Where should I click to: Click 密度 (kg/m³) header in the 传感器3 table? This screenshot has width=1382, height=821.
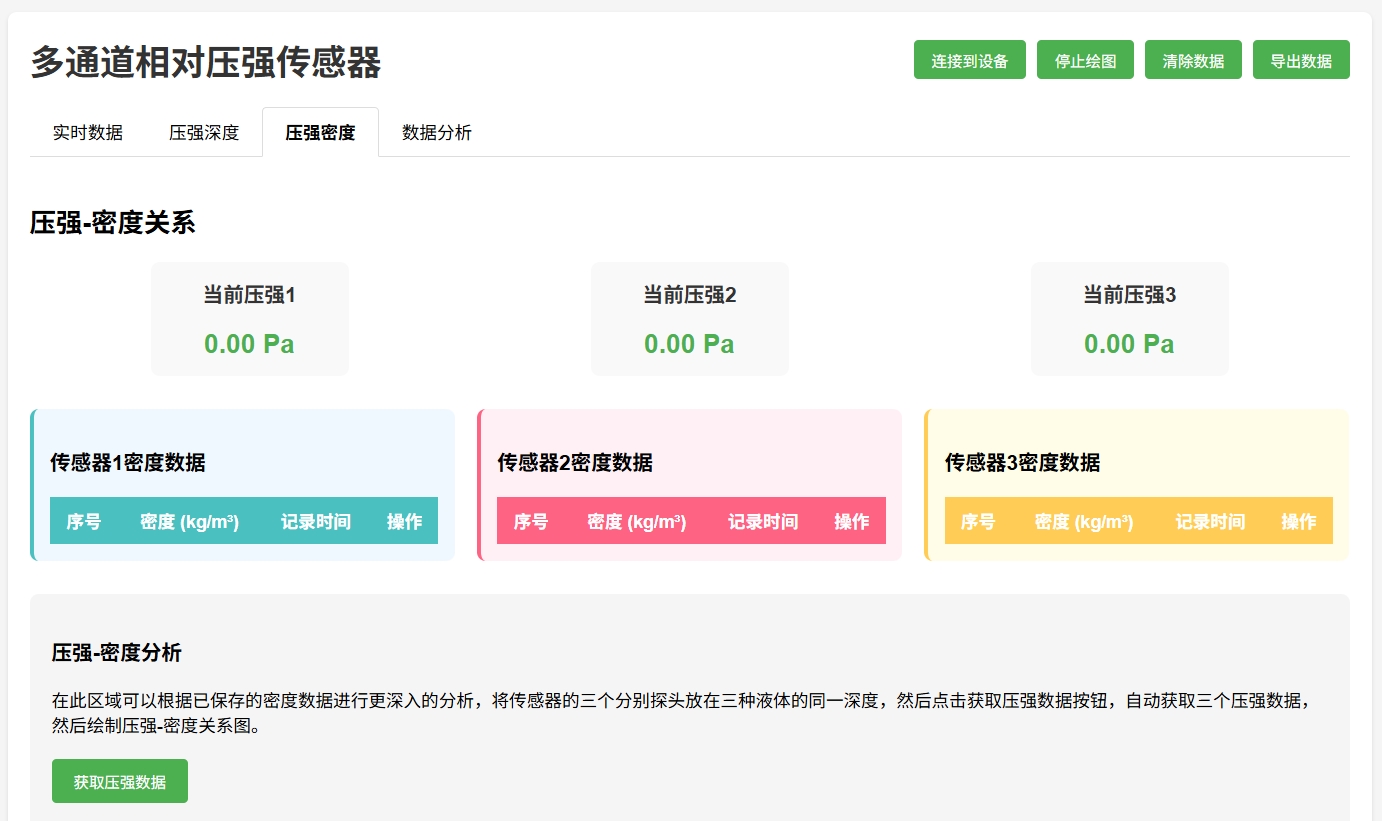[1084, 521]
